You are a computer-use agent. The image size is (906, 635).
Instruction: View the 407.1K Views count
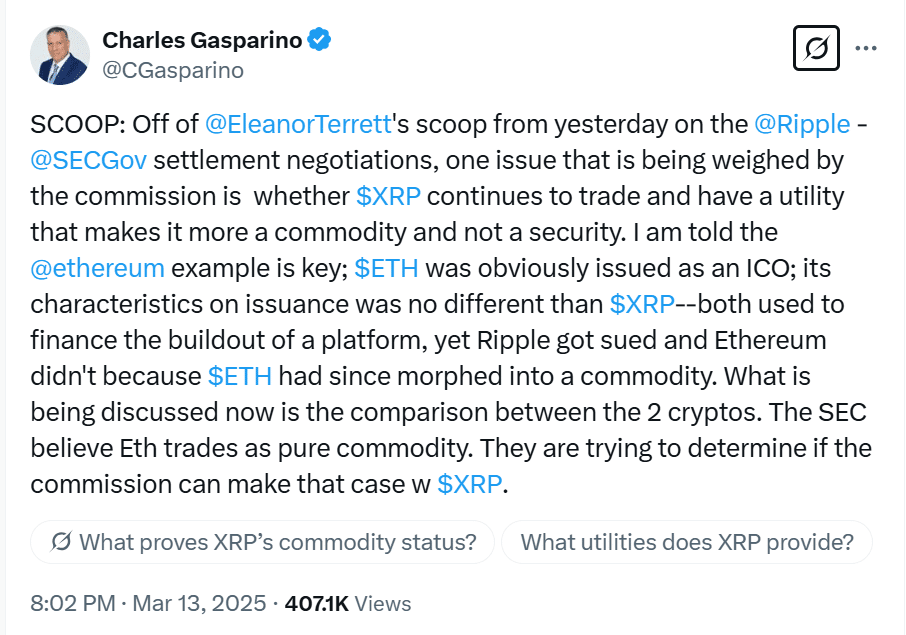click(348, 603)
